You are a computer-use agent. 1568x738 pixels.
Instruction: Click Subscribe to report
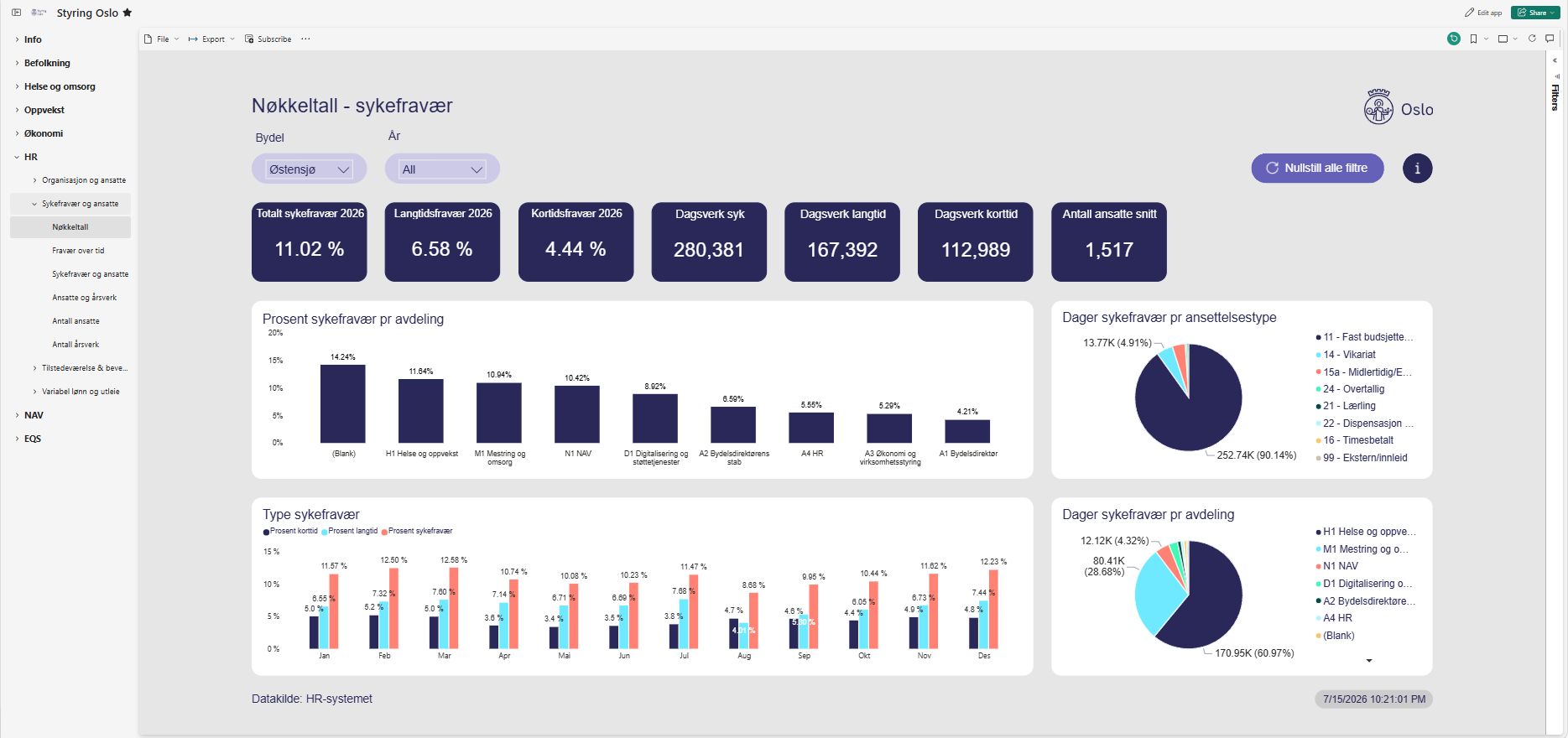tap(268, 39)
